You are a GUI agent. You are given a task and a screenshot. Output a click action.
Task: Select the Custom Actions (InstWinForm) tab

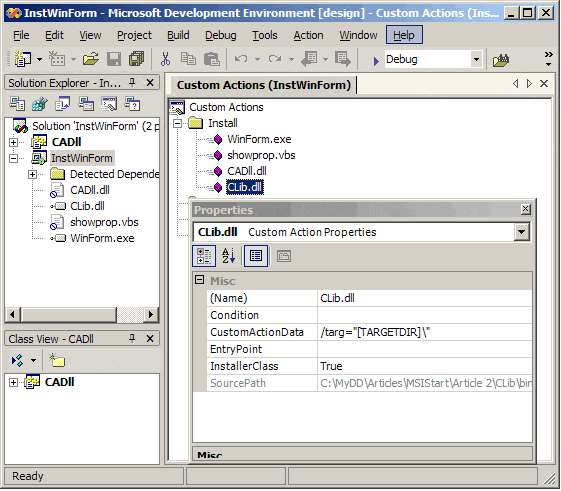pyautogui.click(x=264, y=85)
